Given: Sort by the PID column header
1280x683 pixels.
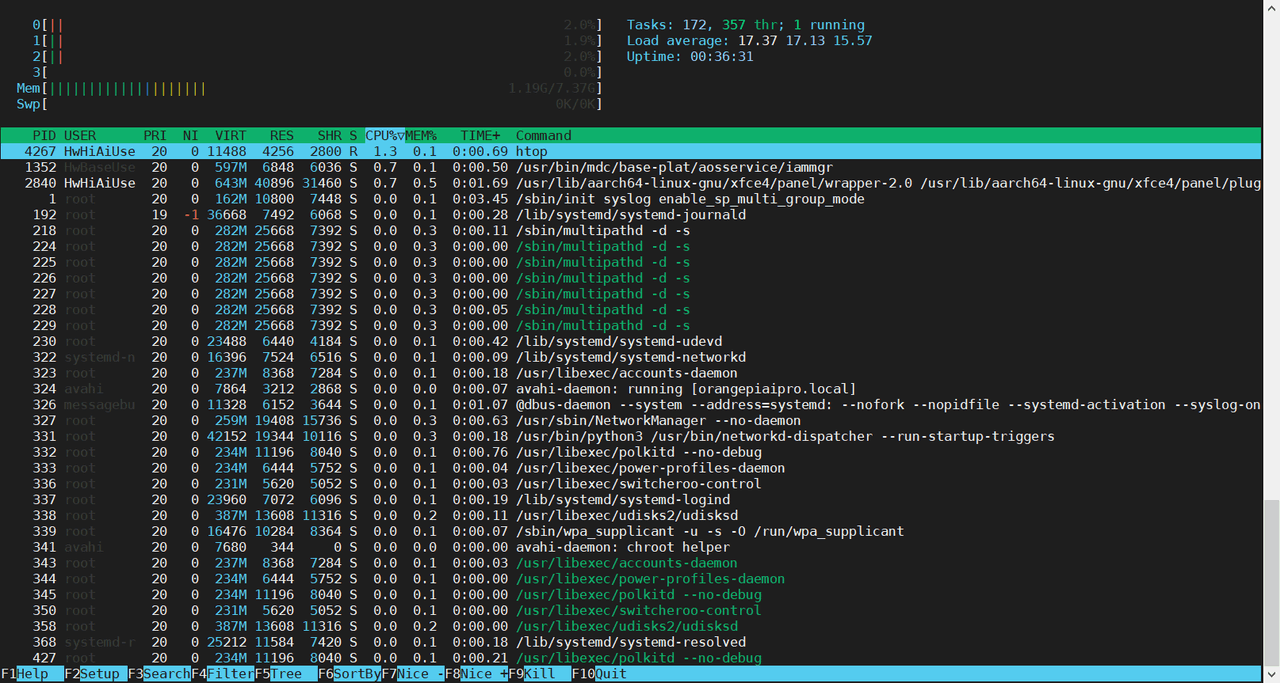Looking at the screenshot, I should coord(44,136).
